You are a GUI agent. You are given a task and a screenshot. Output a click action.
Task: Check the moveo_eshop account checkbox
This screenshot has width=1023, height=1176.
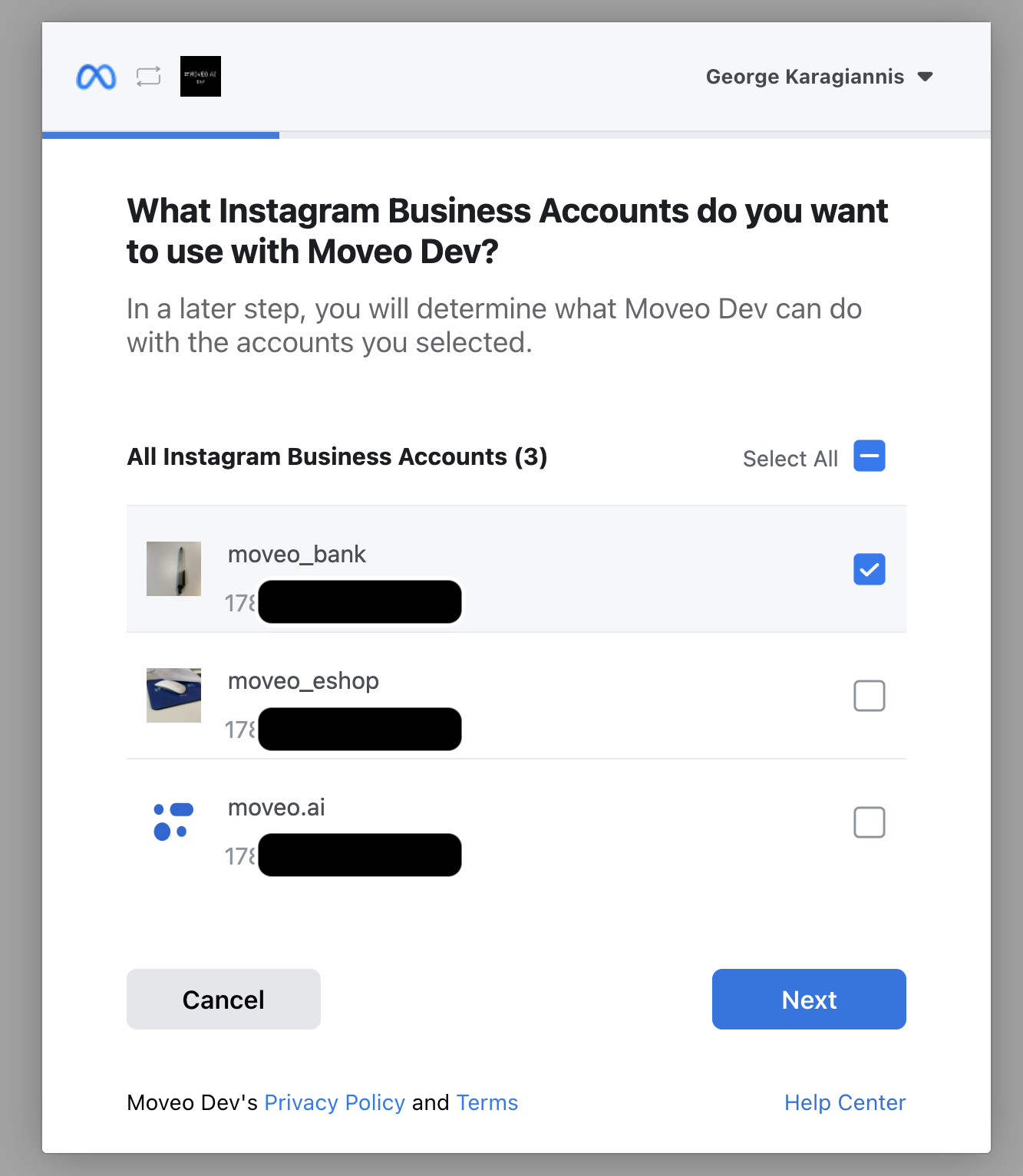point(869,696)
